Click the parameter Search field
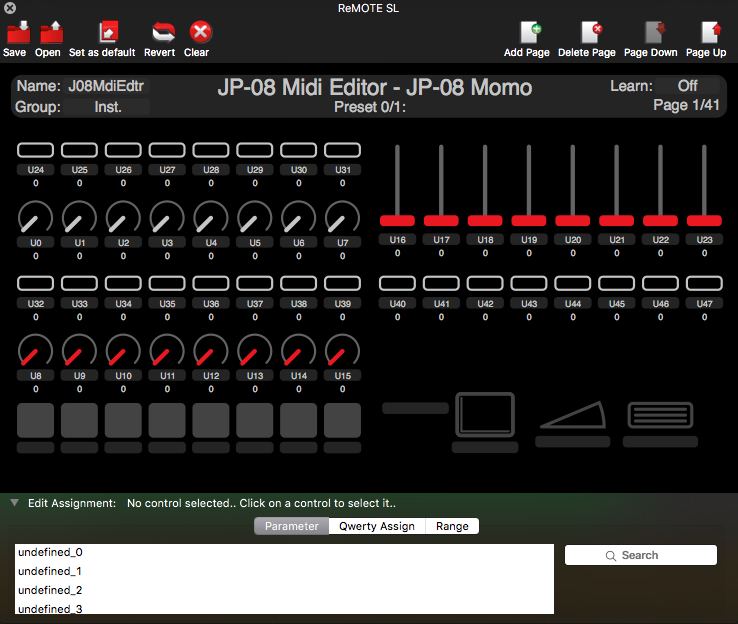The image size is (738, 624). point(641,555)
